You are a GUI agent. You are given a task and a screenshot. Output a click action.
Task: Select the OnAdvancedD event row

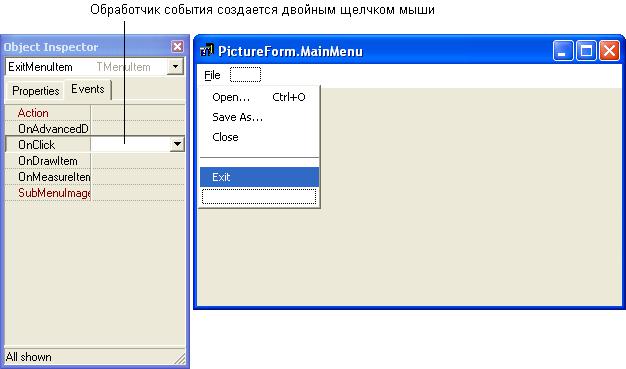[x=95, y=129]
